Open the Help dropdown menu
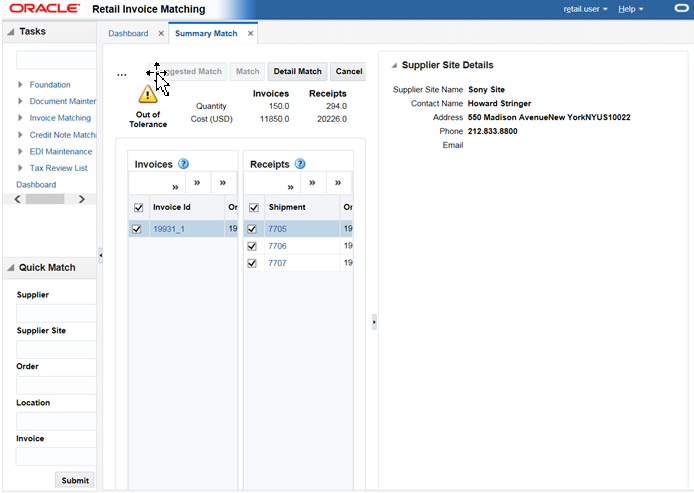This screenshot has height=493, width=694. (631, 9)
